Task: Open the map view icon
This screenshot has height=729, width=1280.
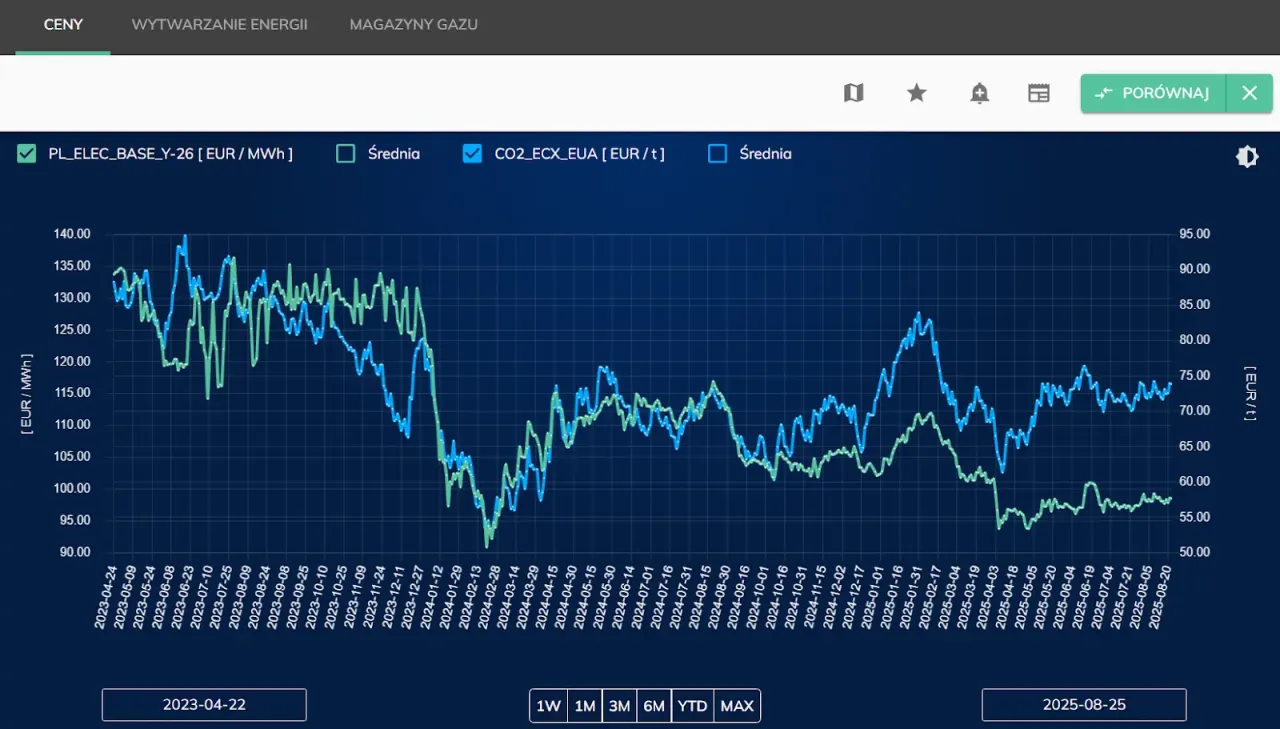Action: (853, 93)
